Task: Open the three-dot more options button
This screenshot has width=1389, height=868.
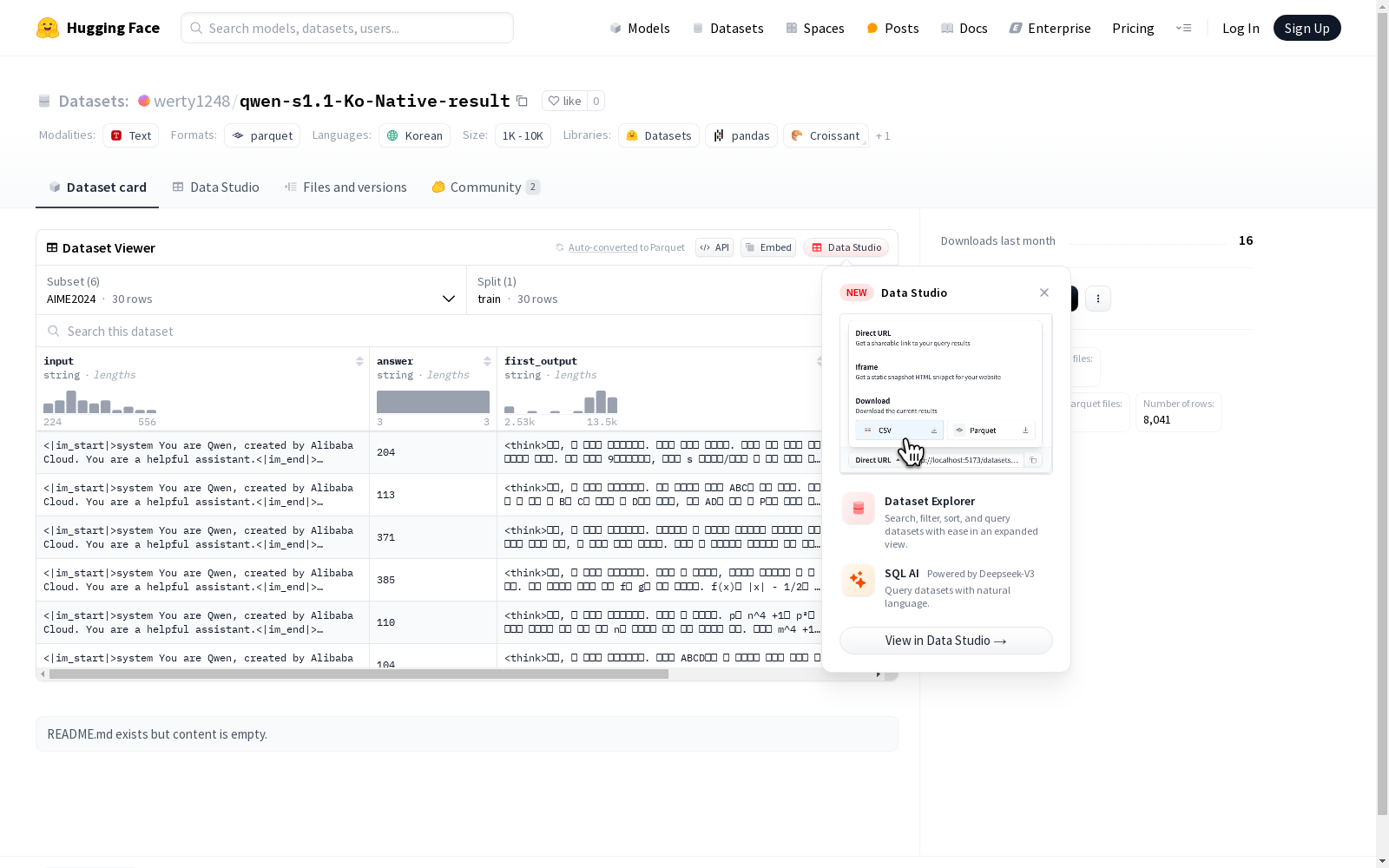Action: tap(1098, 299)
